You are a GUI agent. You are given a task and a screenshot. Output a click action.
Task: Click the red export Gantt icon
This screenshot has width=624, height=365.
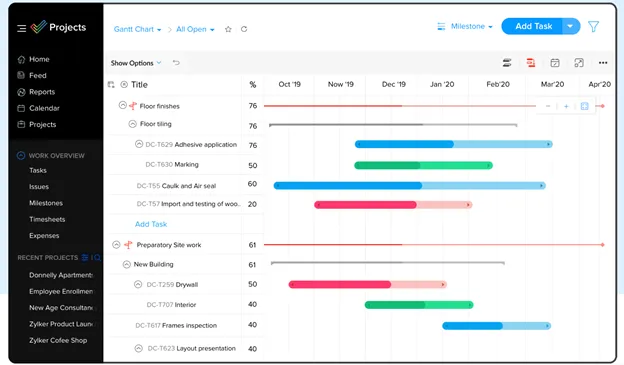[x=530, y=62]
